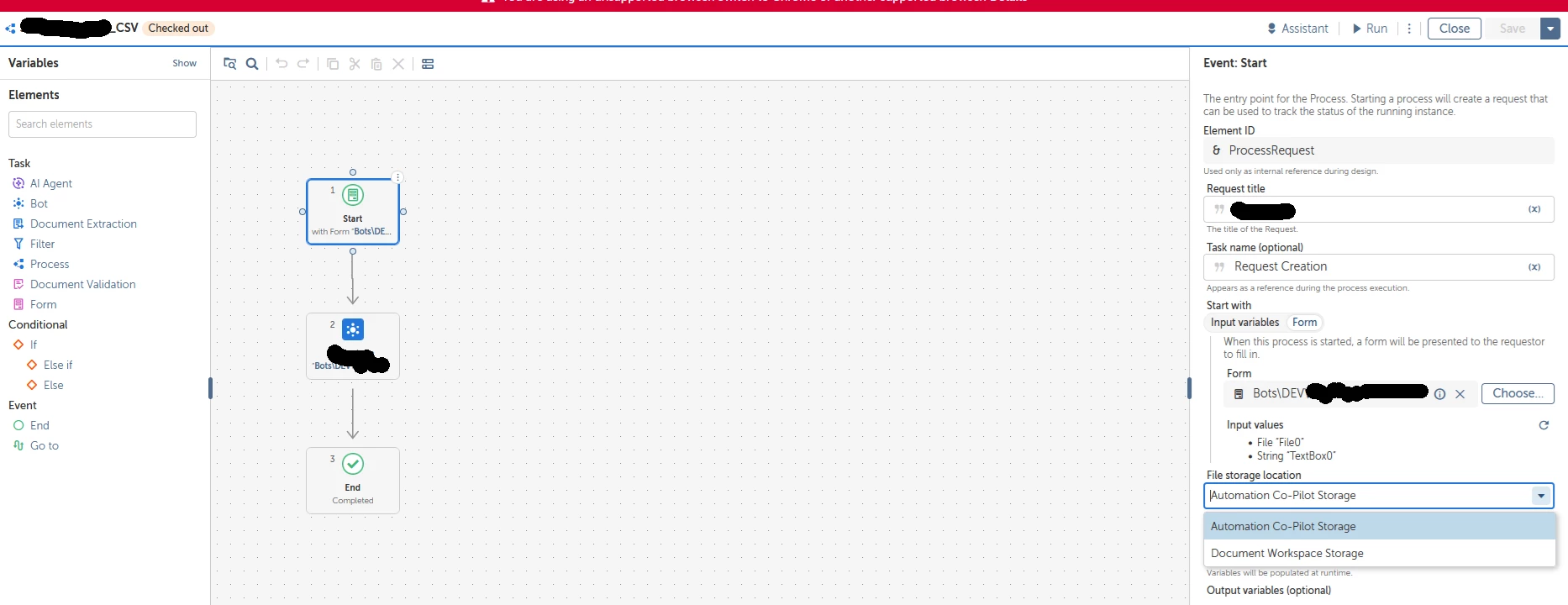Click the Search elements field
The width and height of the screenshot is (1568, 605).
(103, 124)
